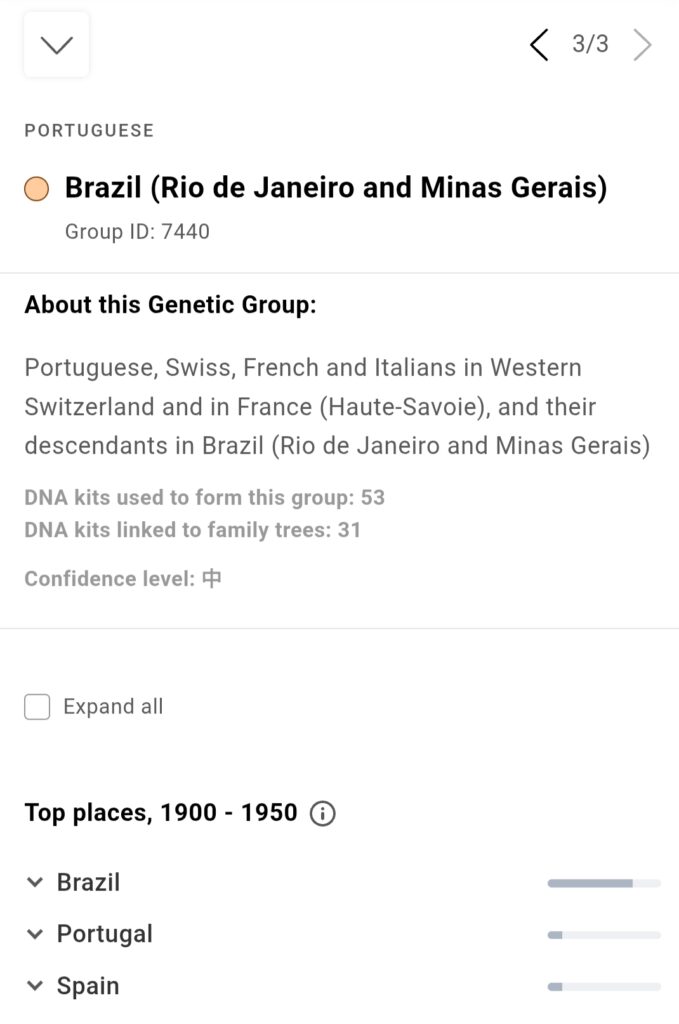Click the PORTUGUESE category label

(89, 131)
